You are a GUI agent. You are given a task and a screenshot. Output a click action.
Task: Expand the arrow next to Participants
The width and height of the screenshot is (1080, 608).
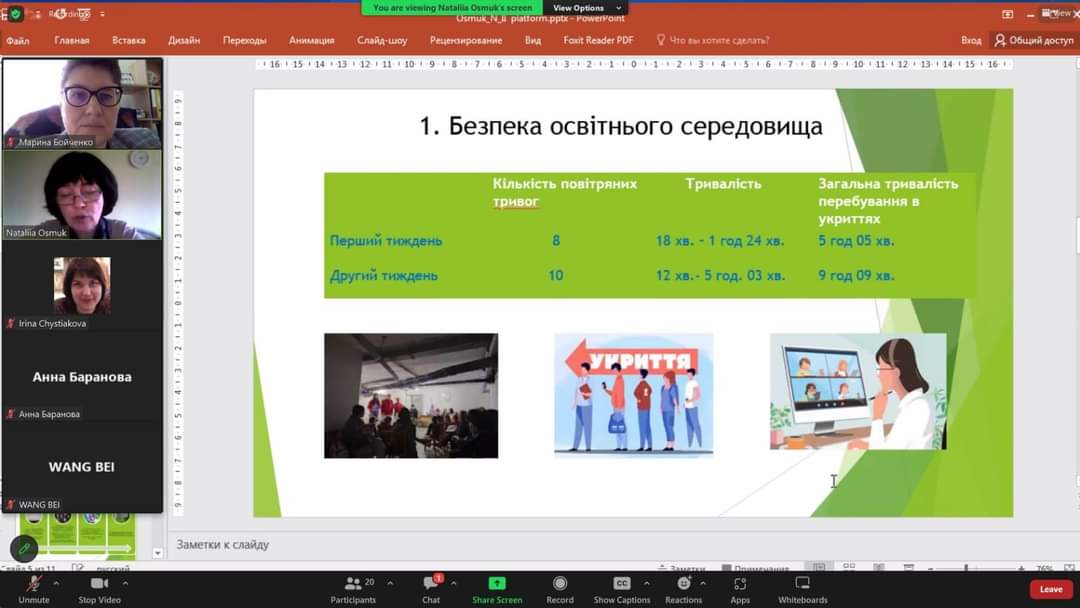pos(390,583)
